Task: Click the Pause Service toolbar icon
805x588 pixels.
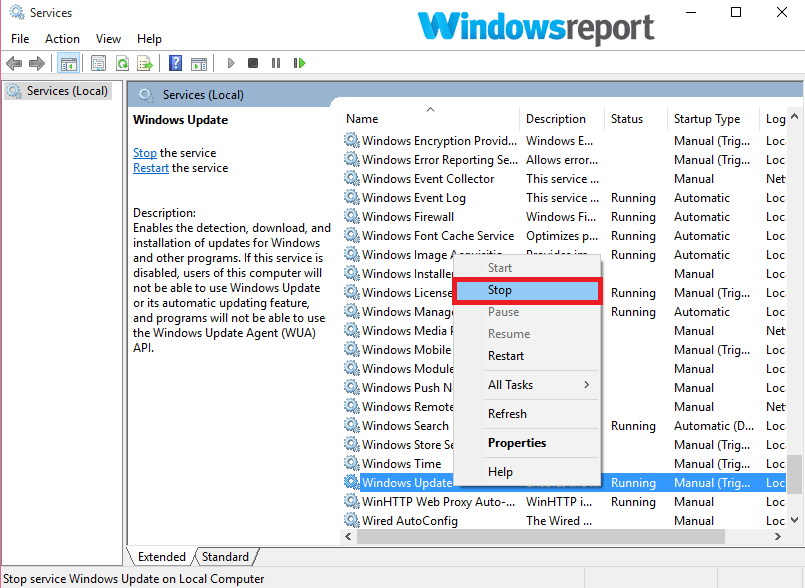Action: tap(276, 63)
